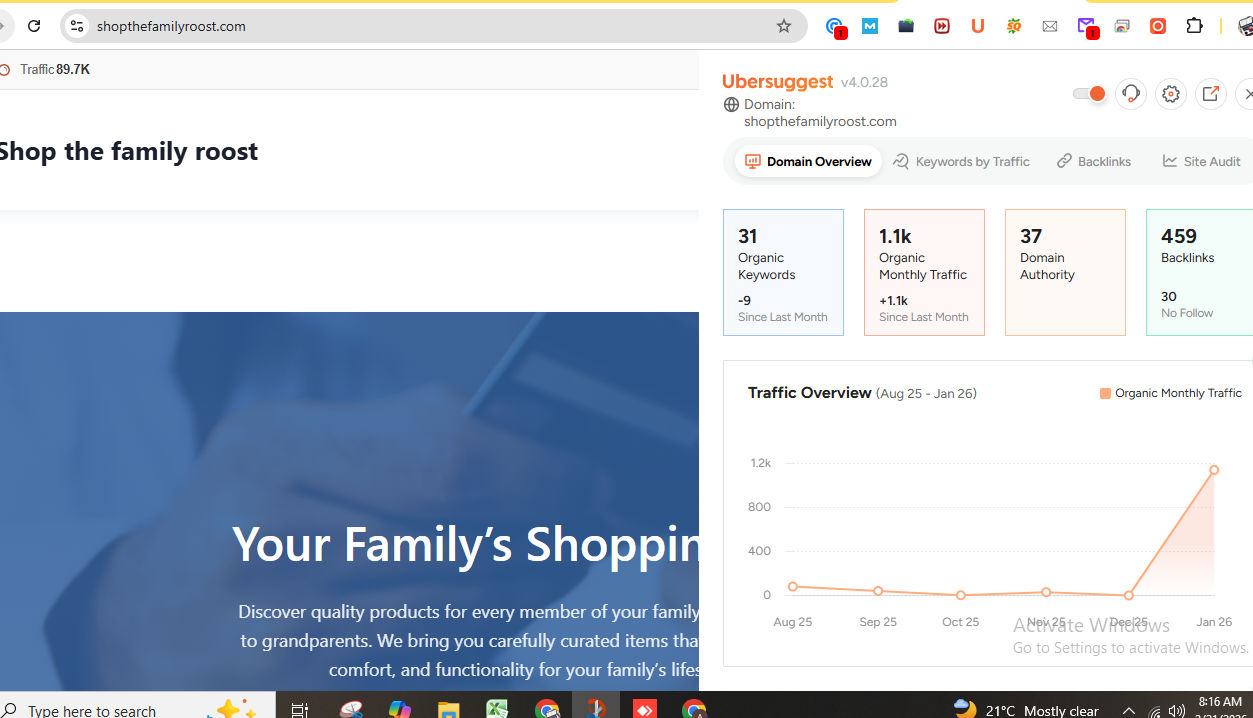
Task: Open the stacked windows extension icon
Action: point(1122,26)
